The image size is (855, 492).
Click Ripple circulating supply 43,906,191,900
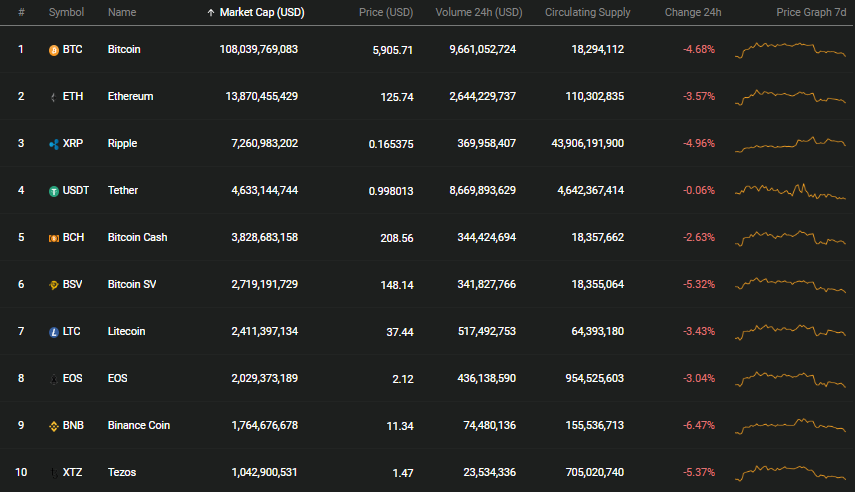[588, 143]
